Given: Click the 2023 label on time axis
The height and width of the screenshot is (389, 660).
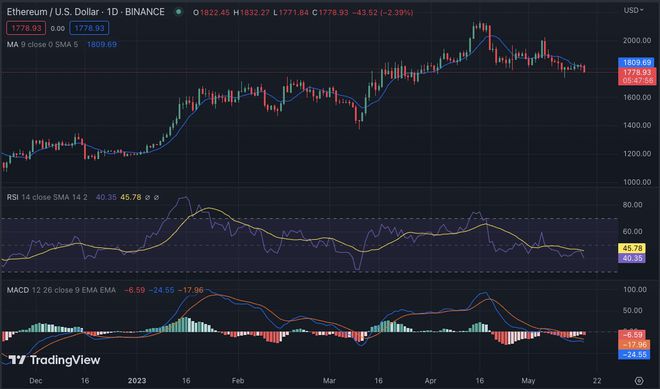Looking at the screenshot, I should [x=137, y=381].
